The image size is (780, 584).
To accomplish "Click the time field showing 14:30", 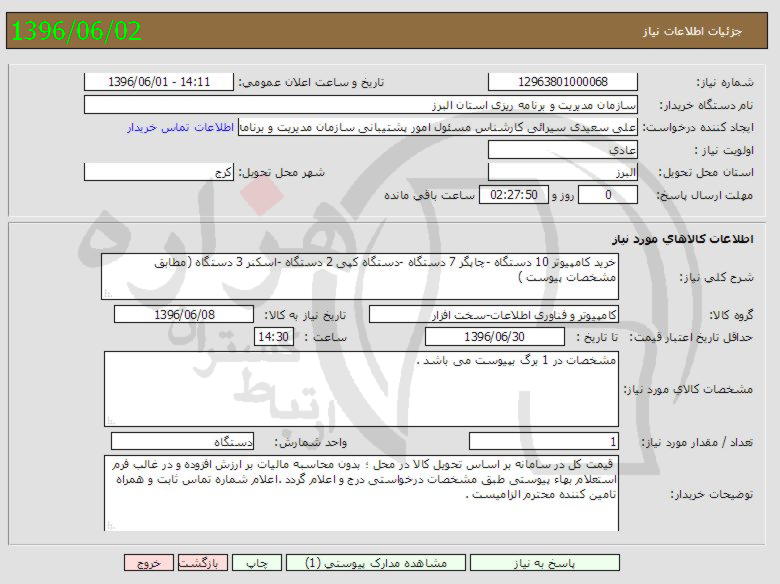I will (273, 337).
